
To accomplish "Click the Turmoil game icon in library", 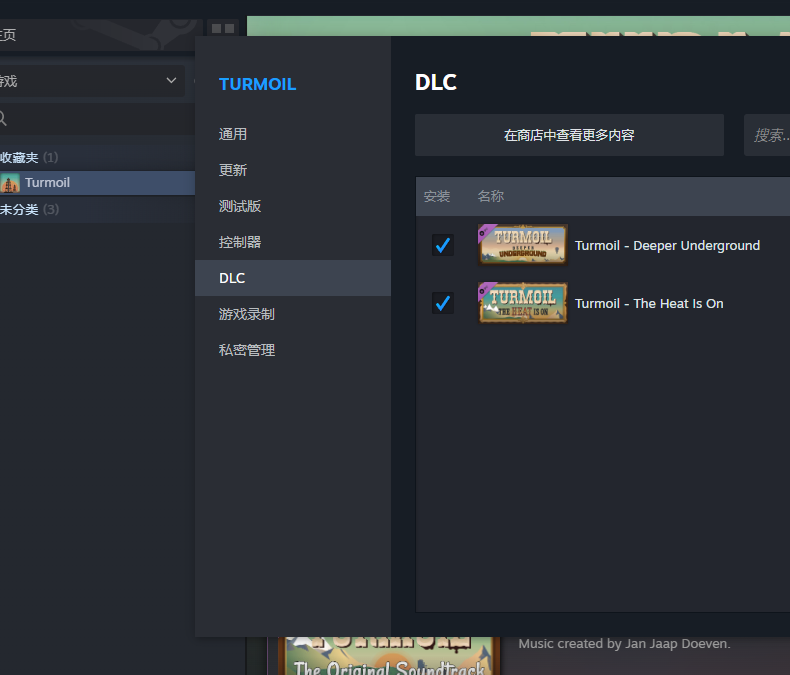I will click(10, 183).
